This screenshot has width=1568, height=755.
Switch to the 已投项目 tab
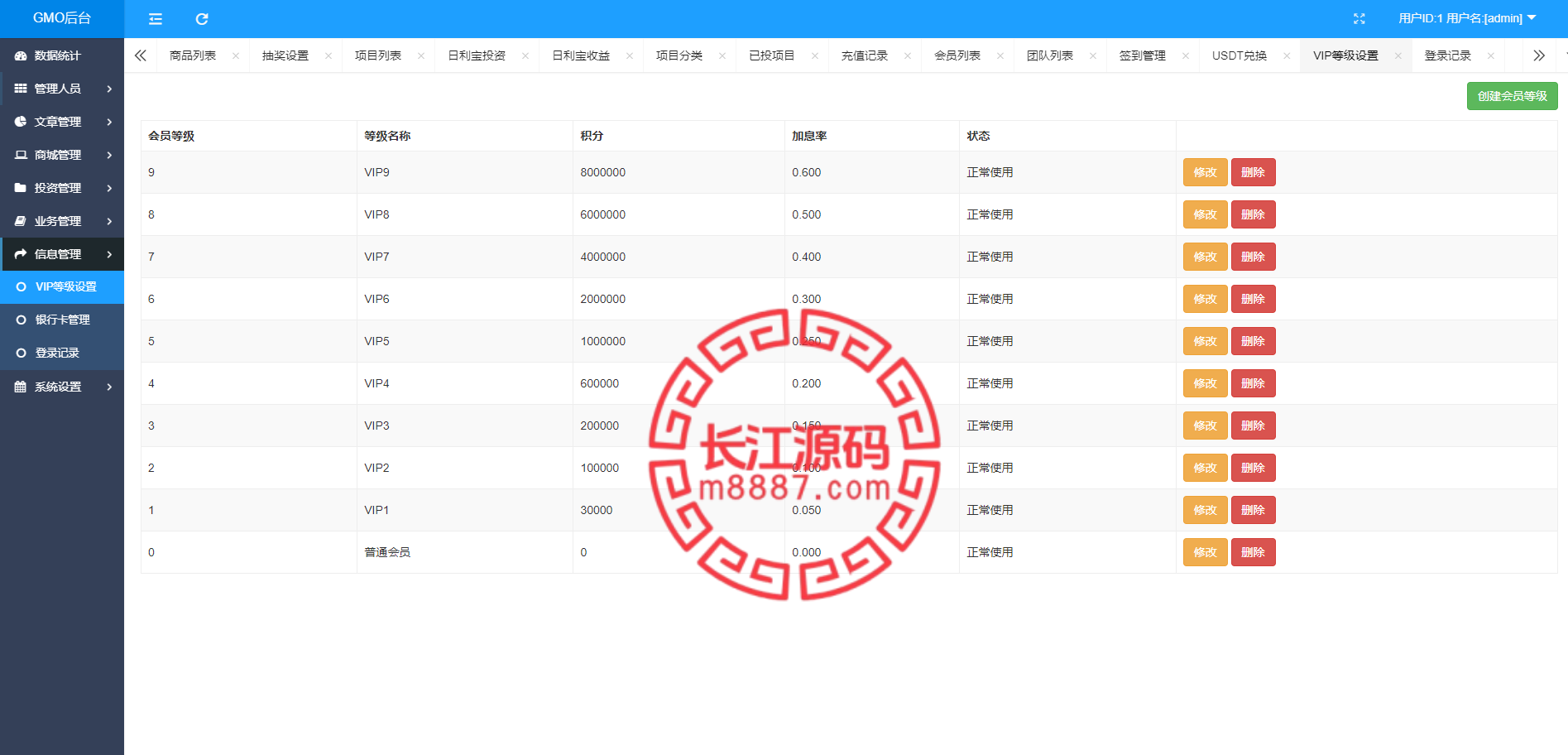(x=772, y=55)
